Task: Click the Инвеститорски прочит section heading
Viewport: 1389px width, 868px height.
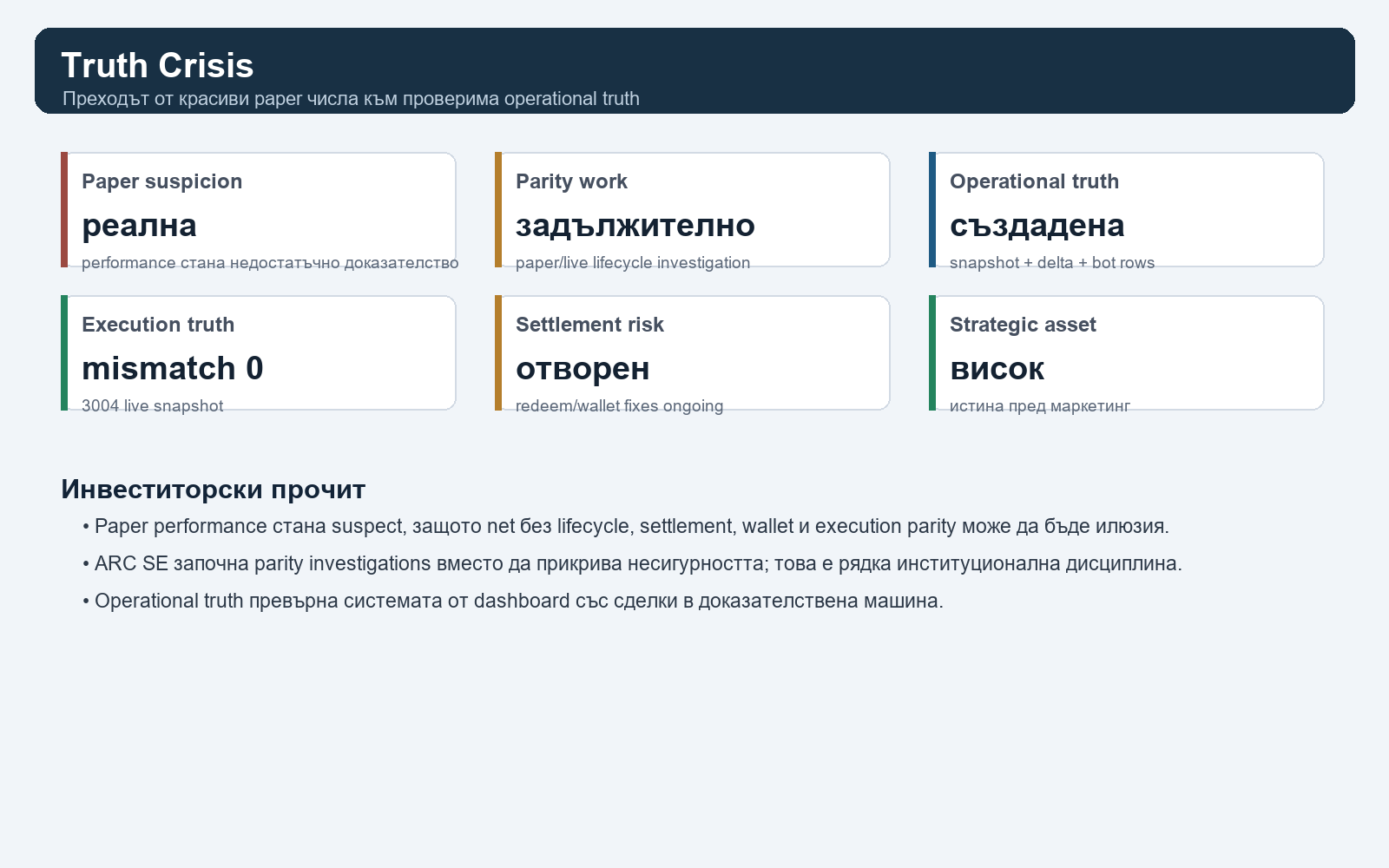Action: click(x=213, y=490)
